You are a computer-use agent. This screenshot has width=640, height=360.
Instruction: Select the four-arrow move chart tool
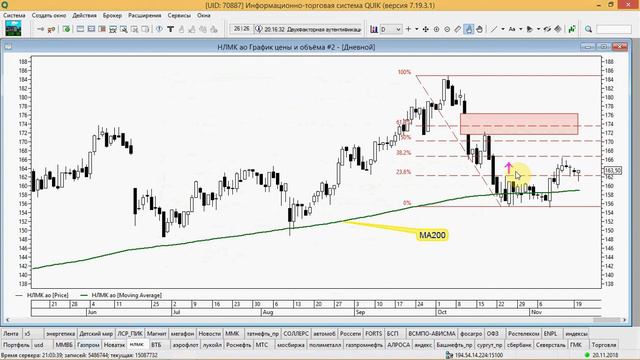(426, 29)
